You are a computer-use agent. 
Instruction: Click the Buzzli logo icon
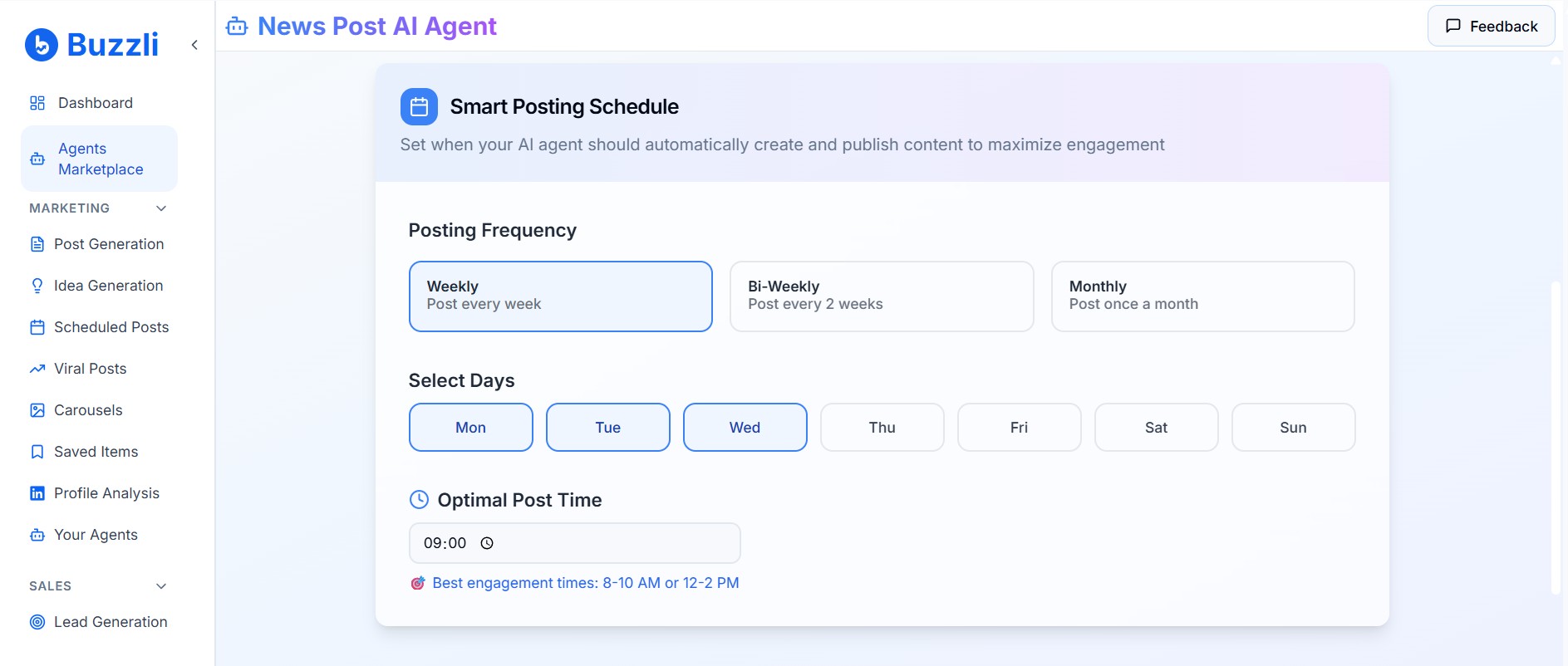[x=40, y=44]
